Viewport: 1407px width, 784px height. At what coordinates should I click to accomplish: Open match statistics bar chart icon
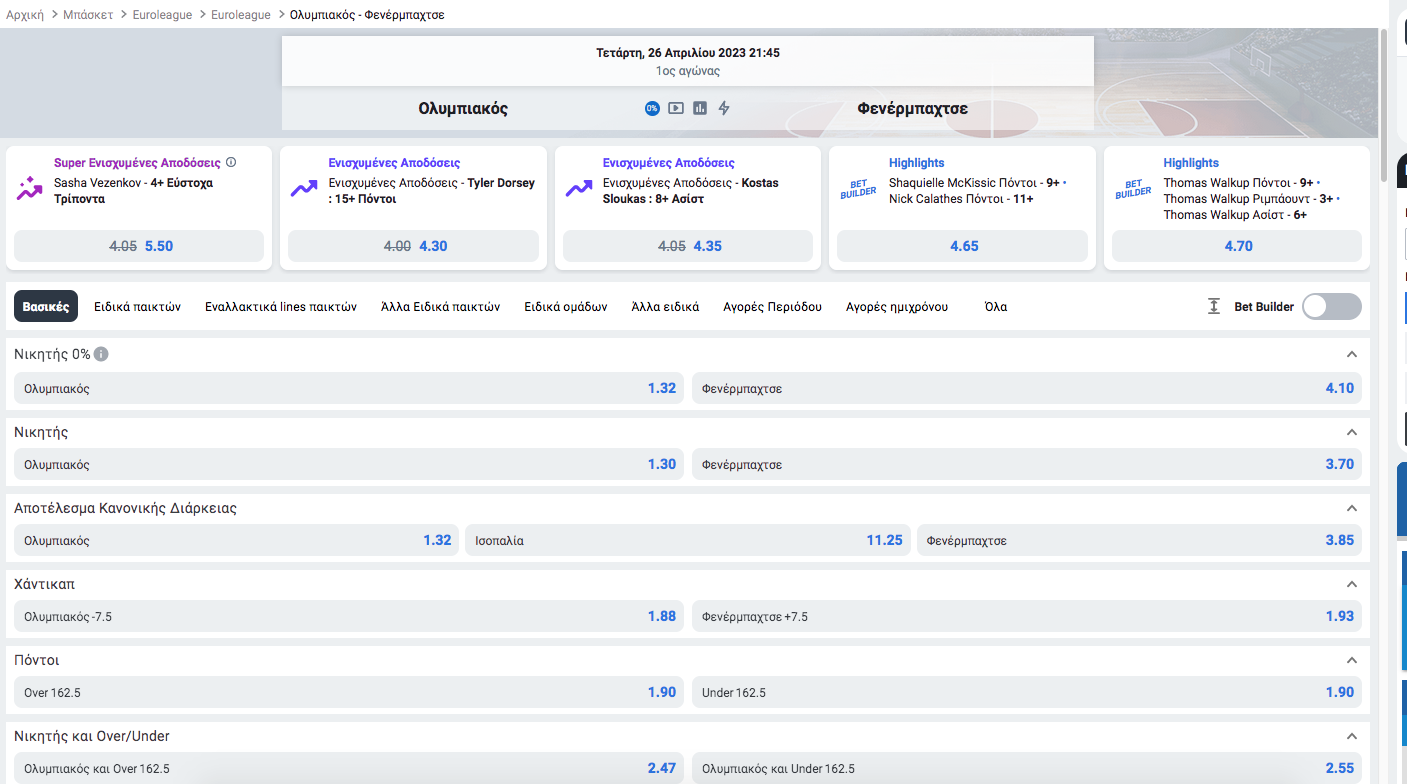pos(700,108)
